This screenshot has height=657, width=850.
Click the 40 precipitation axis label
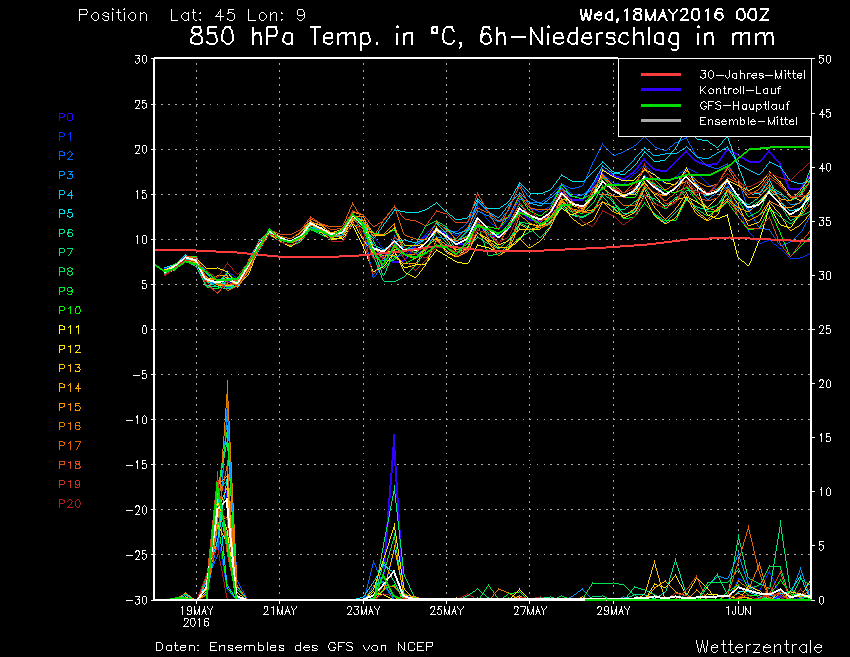[825, 168]
